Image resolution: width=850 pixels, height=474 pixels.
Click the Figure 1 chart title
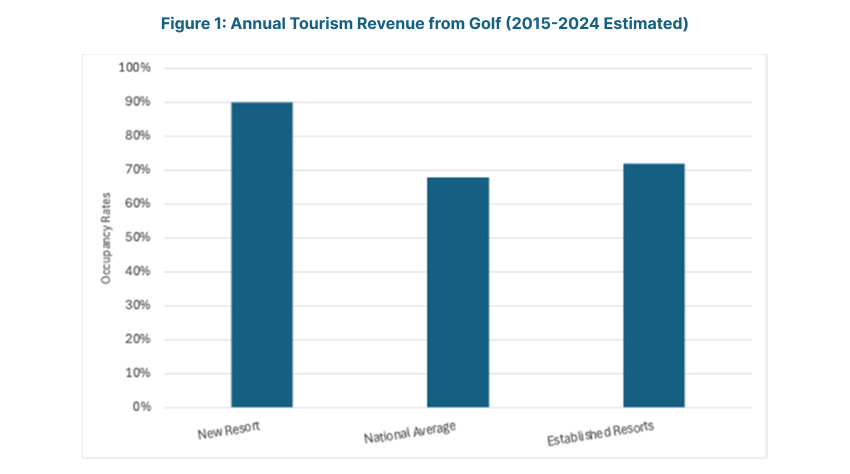(x=424, y=23)
